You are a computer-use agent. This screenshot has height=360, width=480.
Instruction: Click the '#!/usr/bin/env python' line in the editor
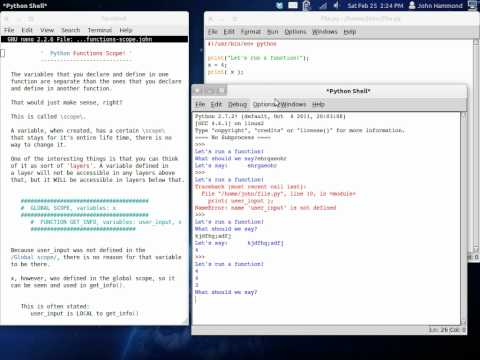point(242,44)
